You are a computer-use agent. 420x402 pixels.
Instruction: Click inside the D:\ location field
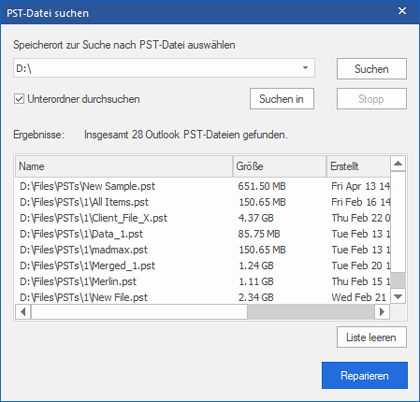(157, 68)
